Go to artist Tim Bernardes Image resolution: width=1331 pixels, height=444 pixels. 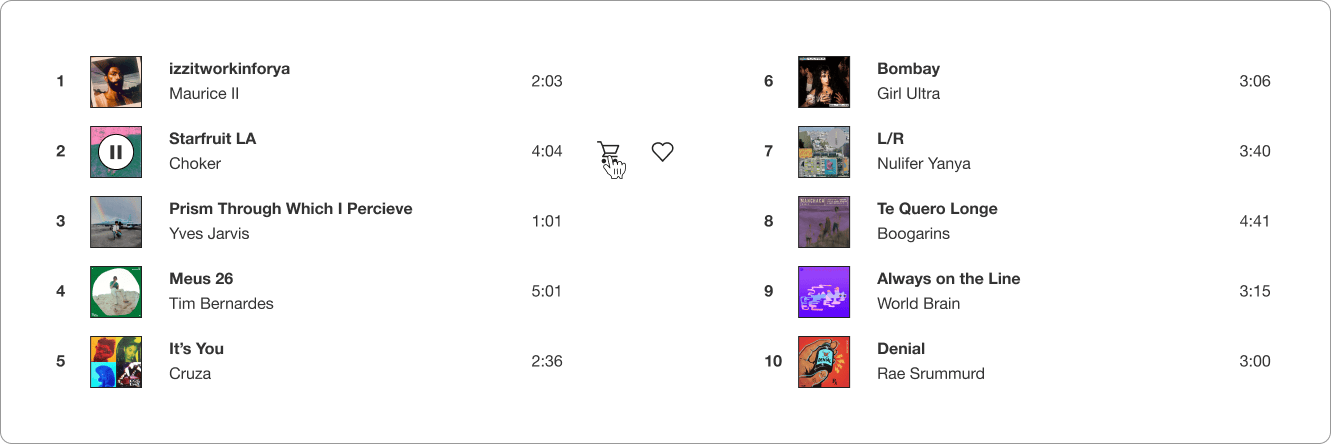(x=221, y=304)
